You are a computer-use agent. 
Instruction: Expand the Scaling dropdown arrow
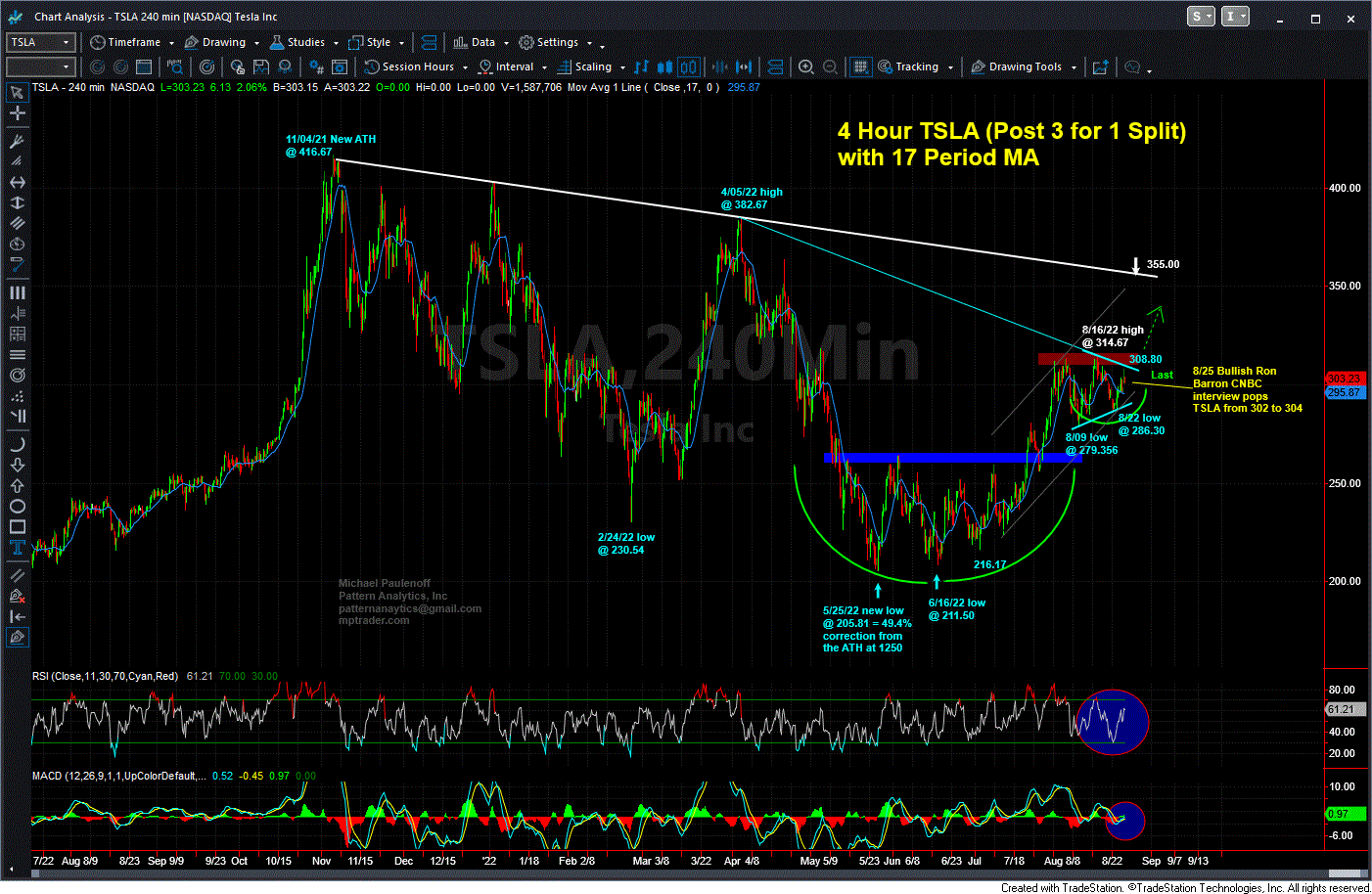[622, 67]
